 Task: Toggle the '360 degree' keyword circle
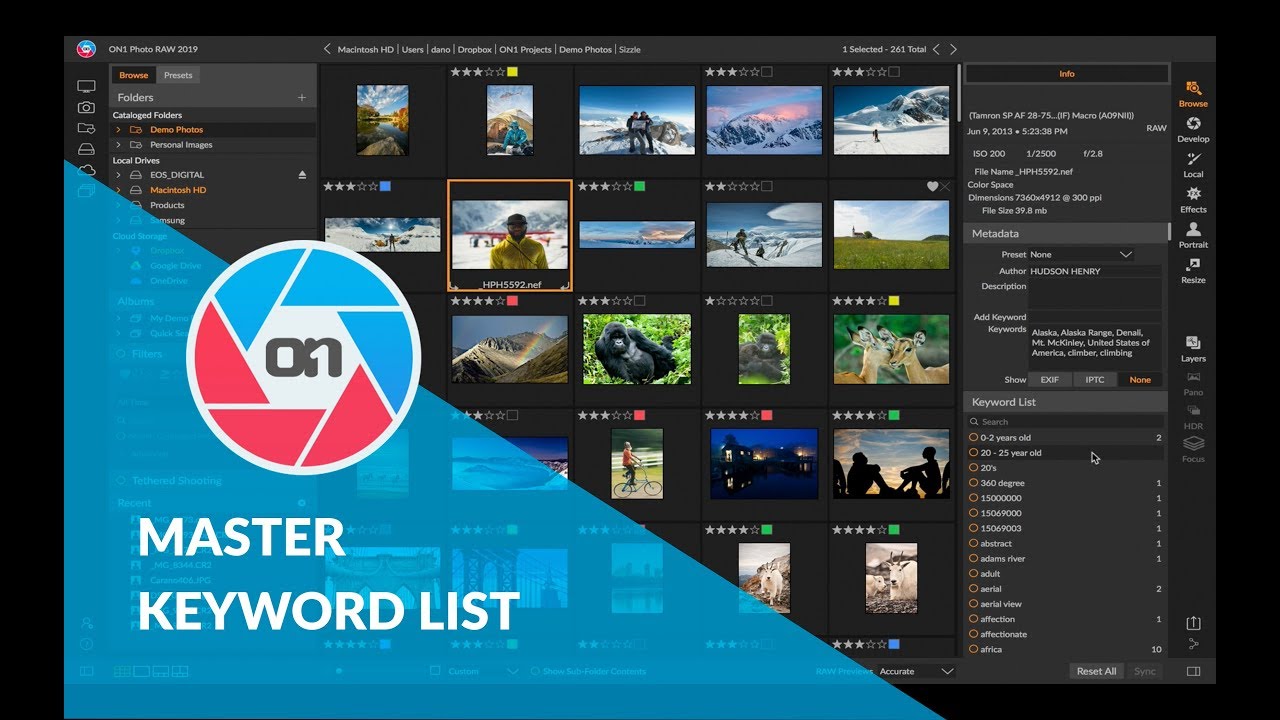974,483
